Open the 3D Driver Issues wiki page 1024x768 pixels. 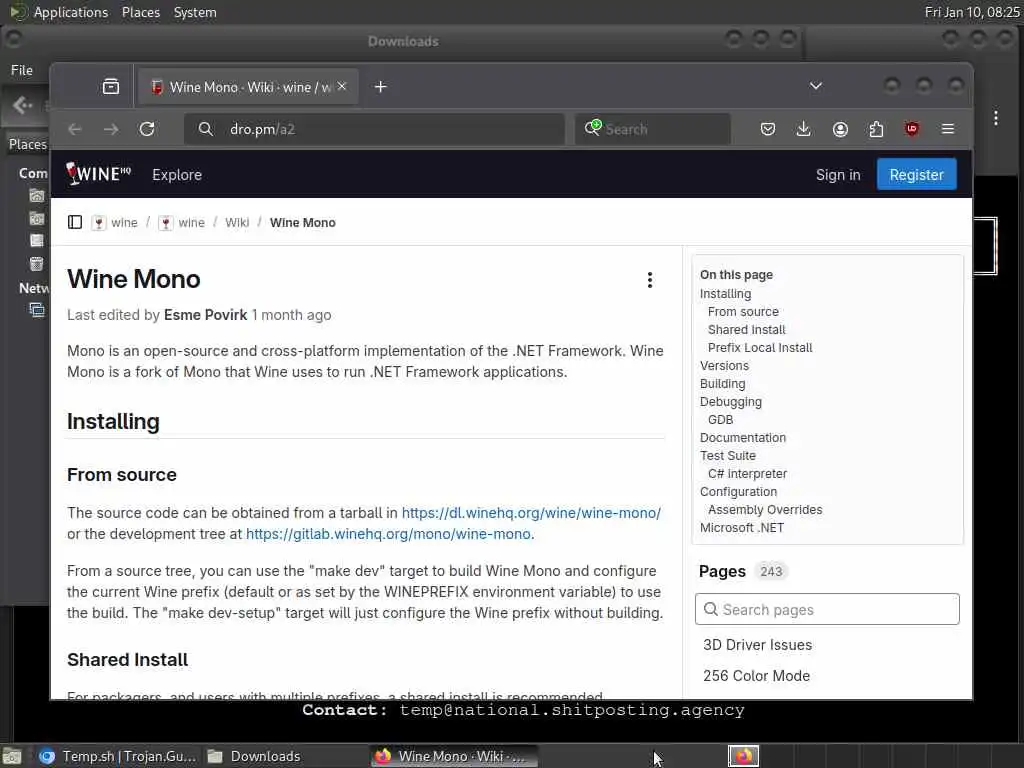tap(758, 645)
